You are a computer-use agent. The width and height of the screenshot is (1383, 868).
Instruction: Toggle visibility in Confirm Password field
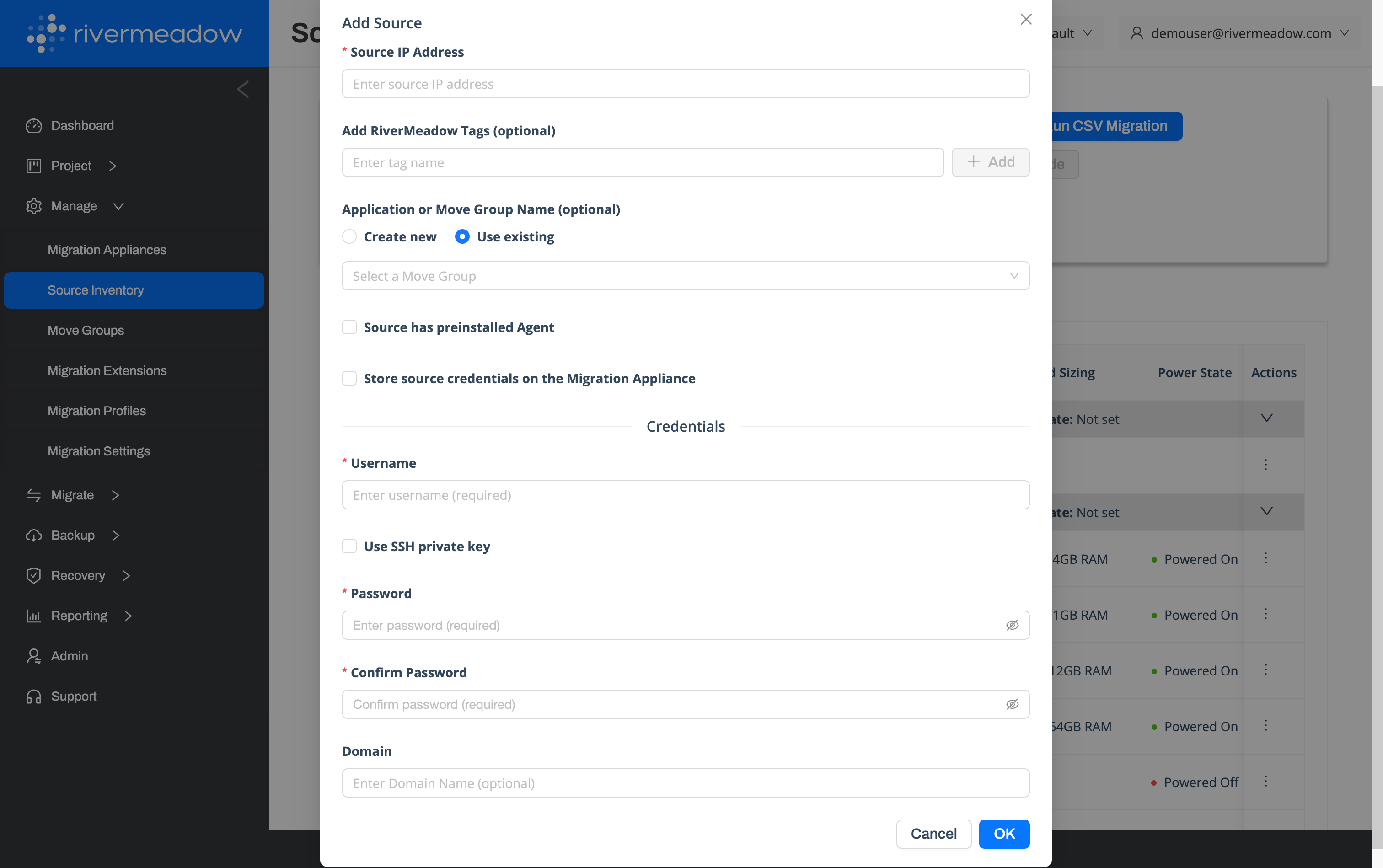[1012, 704]
